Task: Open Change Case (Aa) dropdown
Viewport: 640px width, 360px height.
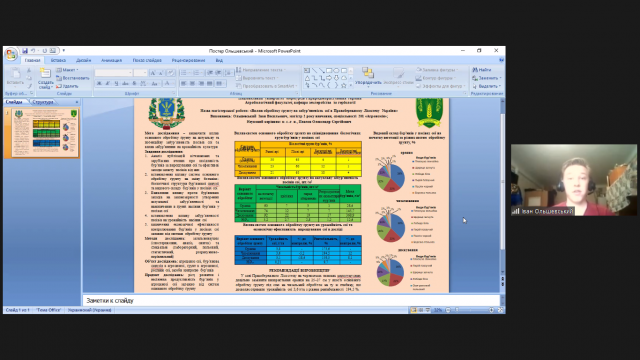Action: click(x=155, y=83)
